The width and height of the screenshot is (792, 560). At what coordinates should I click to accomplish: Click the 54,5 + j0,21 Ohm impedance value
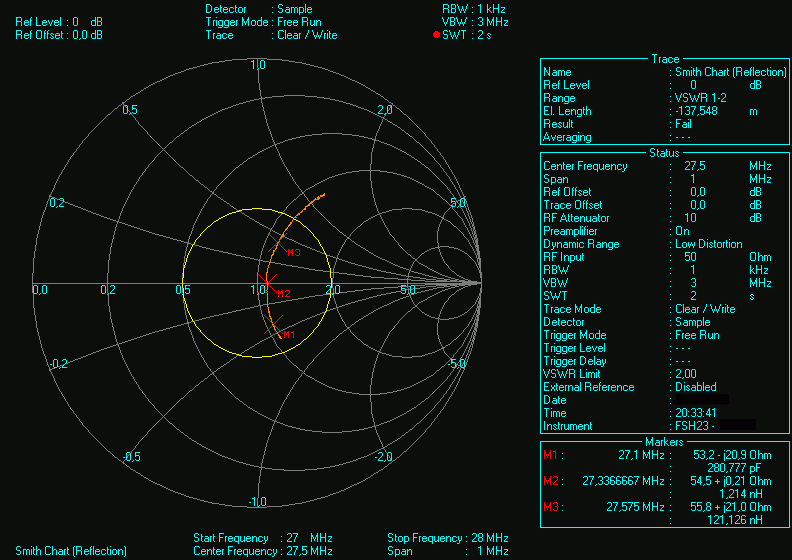[730, 481]
